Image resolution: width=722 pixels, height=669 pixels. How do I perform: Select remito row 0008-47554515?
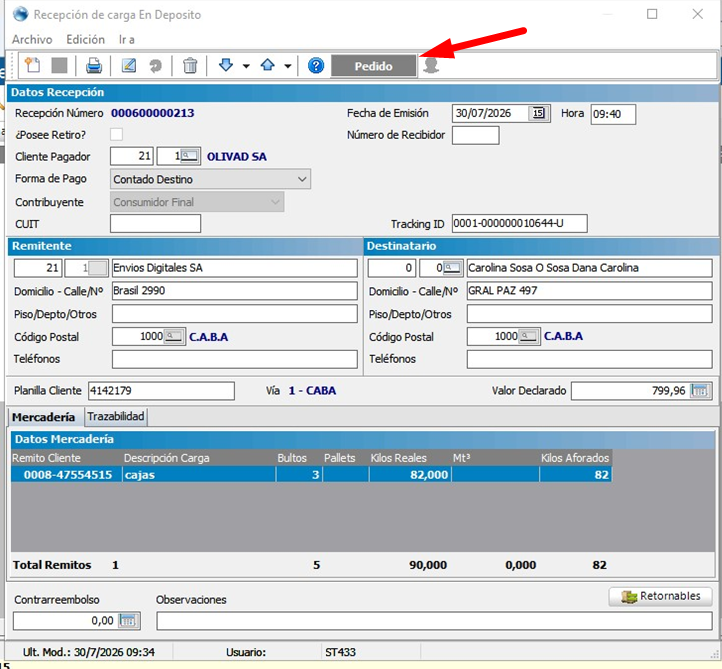click(x=311, y=475)
